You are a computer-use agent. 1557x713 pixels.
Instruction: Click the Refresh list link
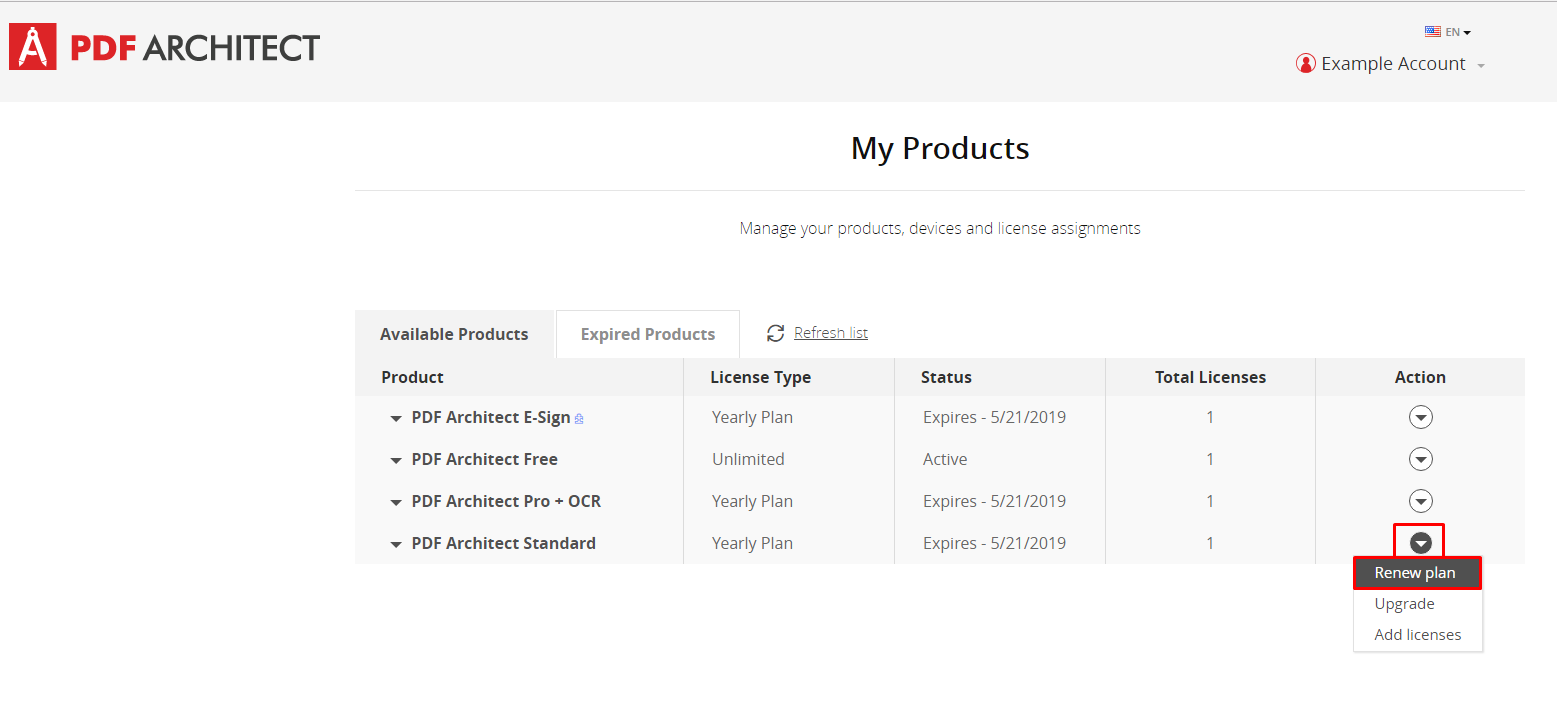click(x=831, y=333)
